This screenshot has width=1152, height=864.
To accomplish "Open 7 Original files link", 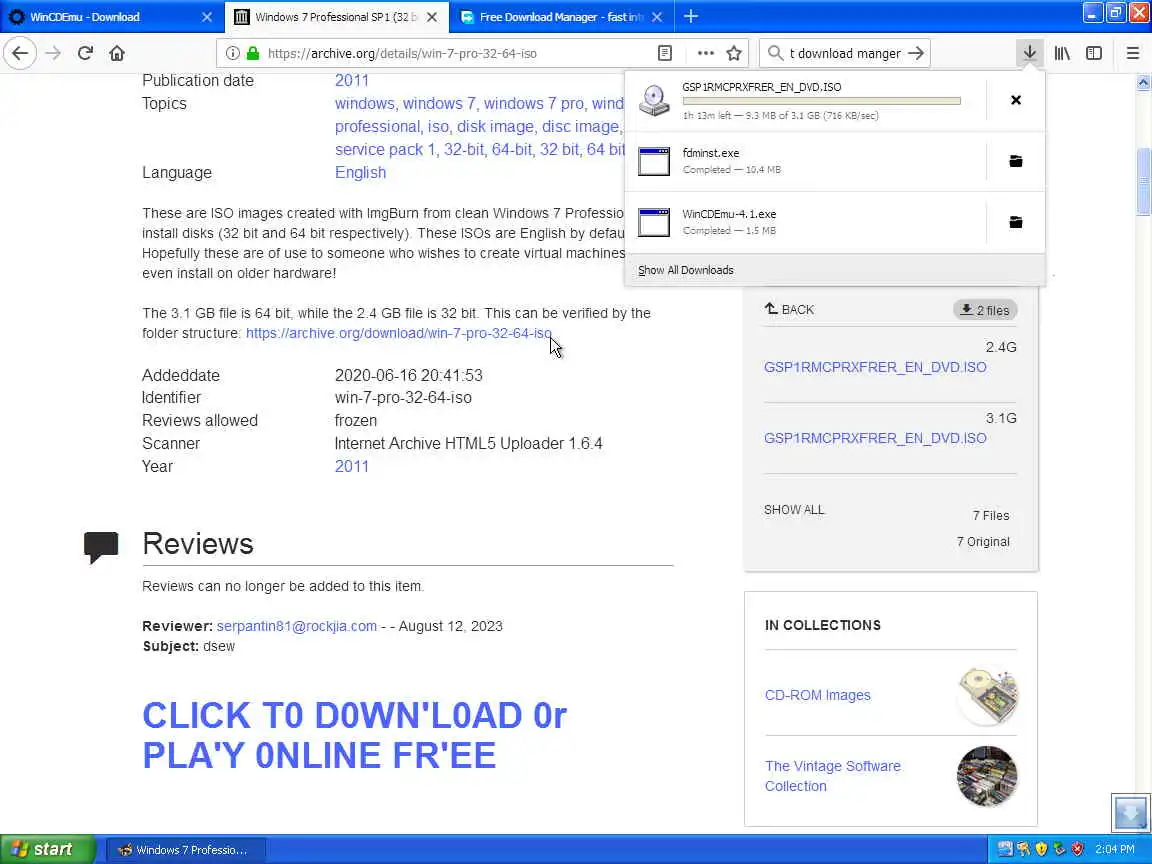I will 983,541.
